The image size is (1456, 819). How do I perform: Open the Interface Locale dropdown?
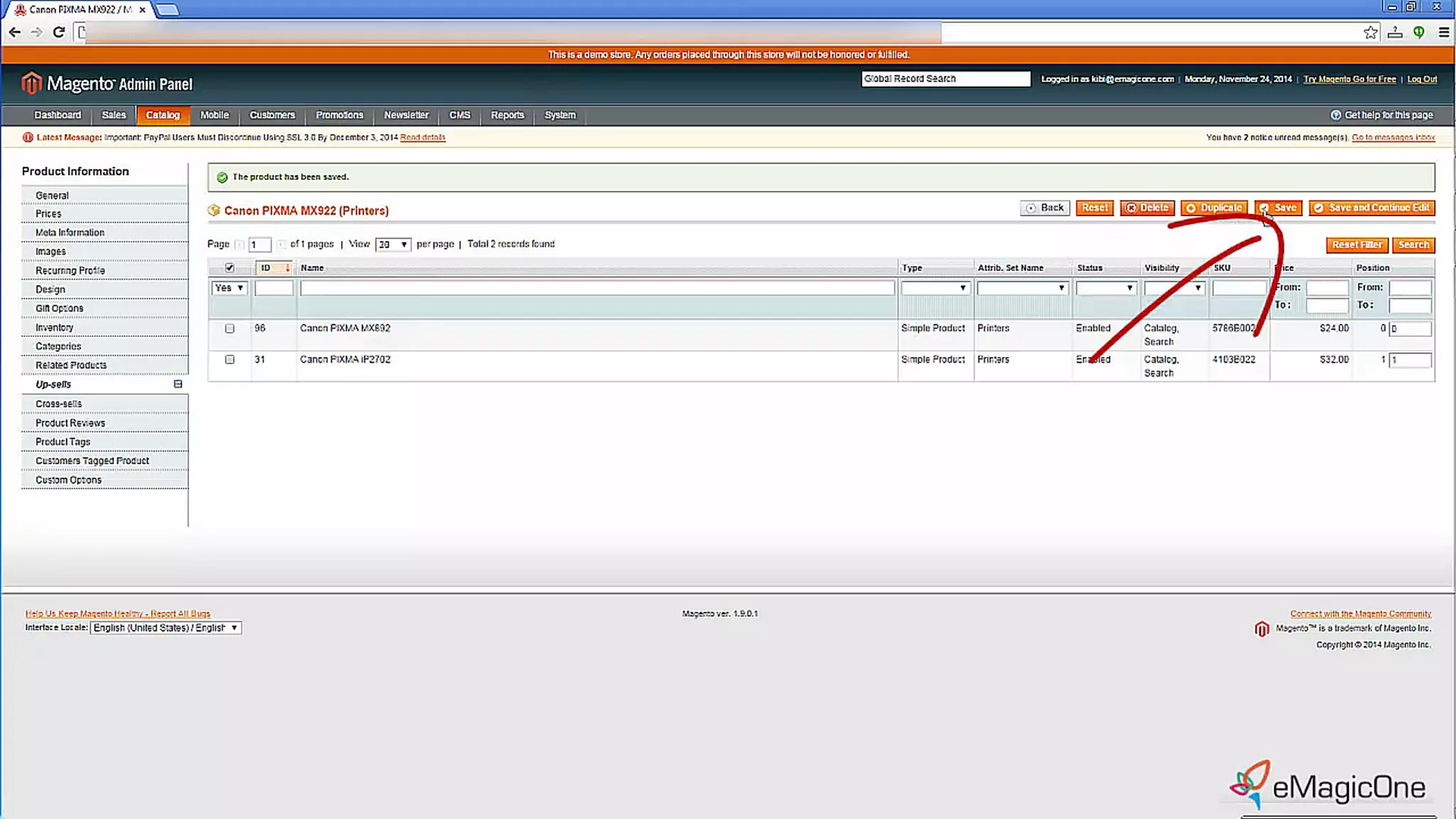pos(166,628)
